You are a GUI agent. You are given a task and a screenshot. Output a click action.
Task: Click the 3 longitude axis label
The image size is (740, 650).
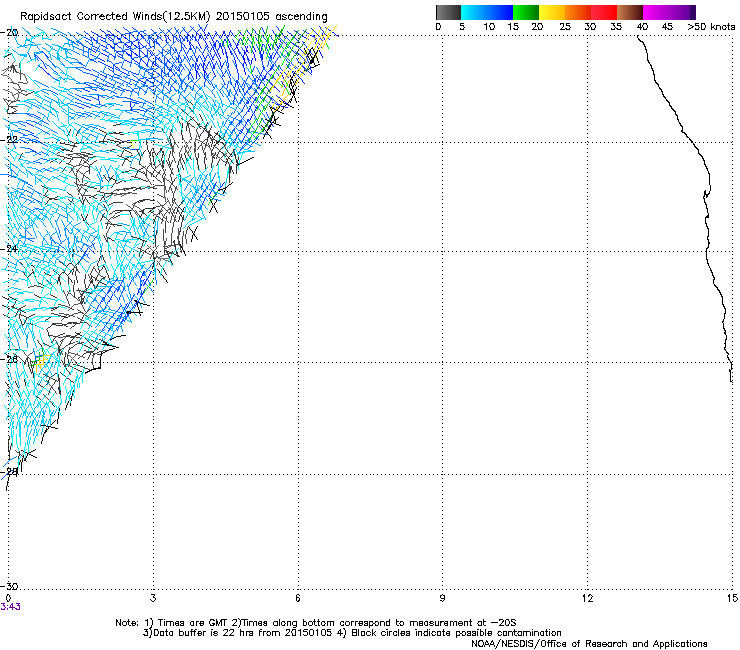click(x=153, y=598)
